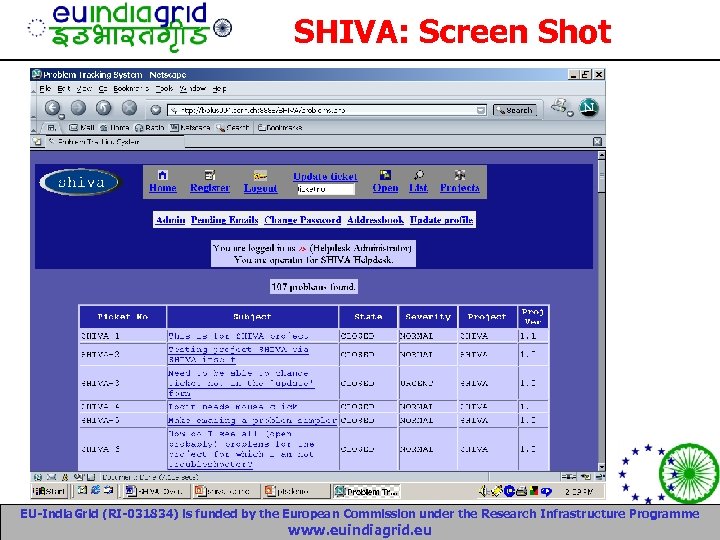
Task: Go back with Netscape Back arrow
Action: pos(53,108)
